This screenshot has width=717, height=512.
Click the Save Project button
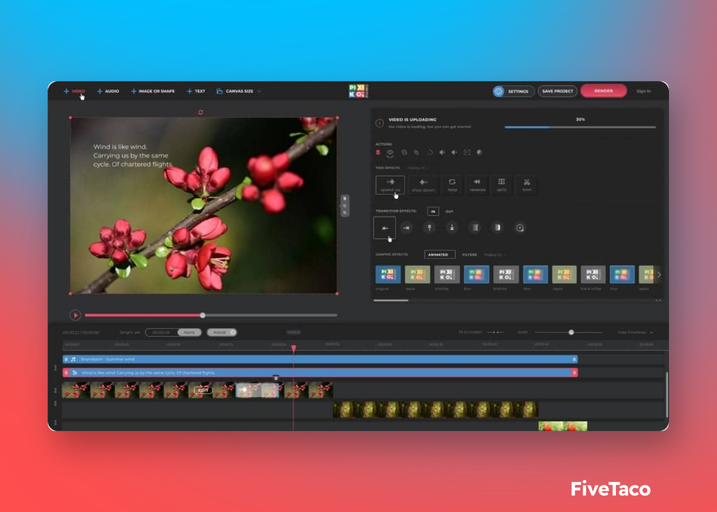click(557, 91)
